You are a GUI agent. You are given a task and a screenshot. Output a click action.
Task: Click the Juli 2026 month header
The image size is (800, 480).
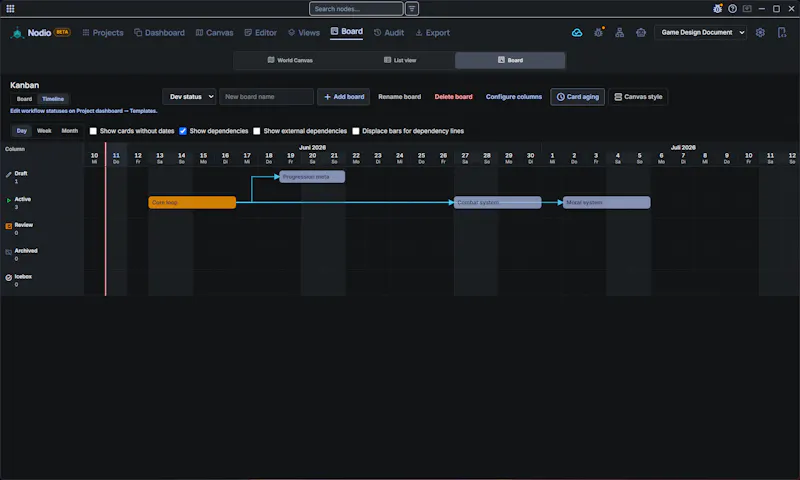click(683, 147)
